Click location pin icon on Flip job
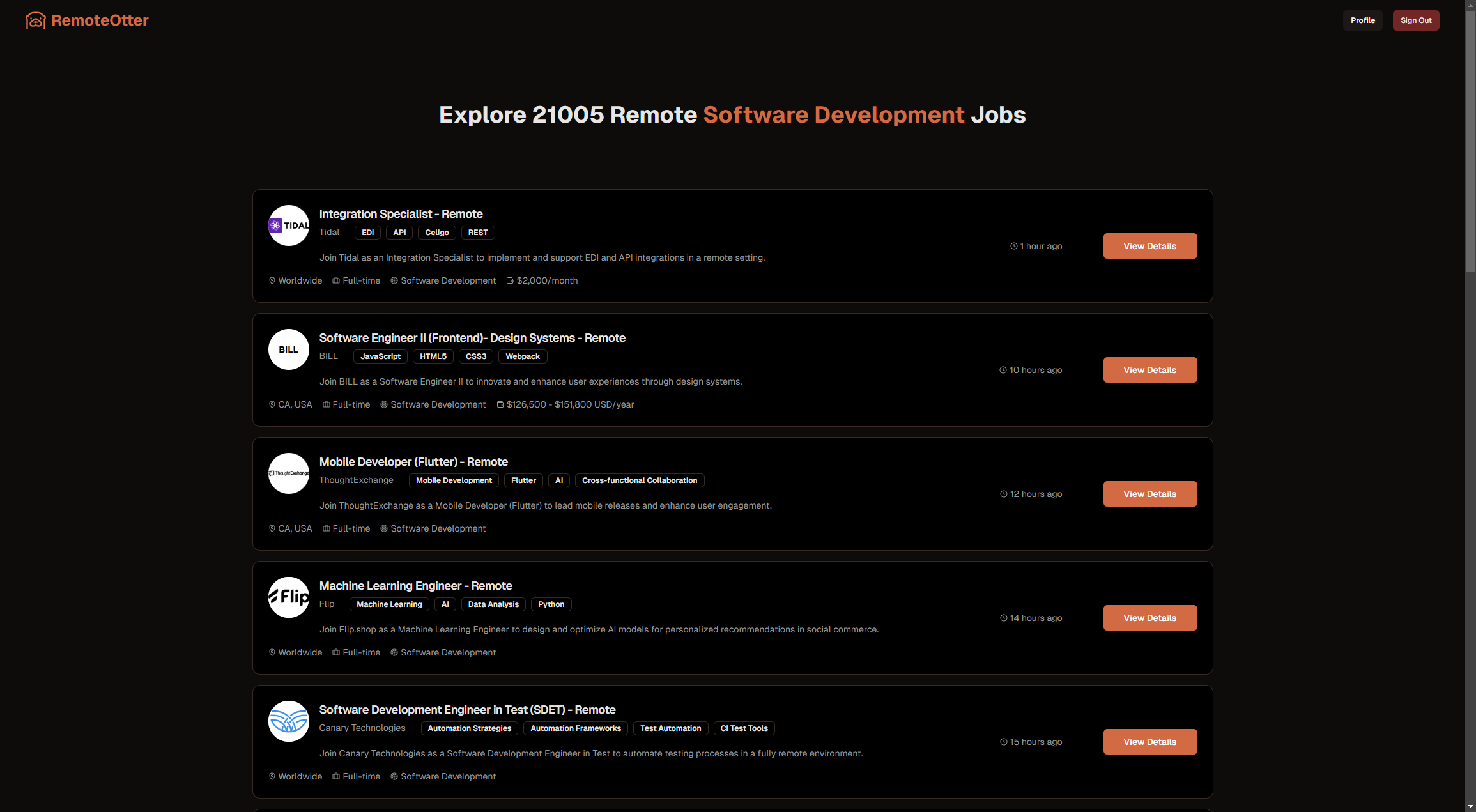This screenshot has height=812, width=1476. click(272, 652)
